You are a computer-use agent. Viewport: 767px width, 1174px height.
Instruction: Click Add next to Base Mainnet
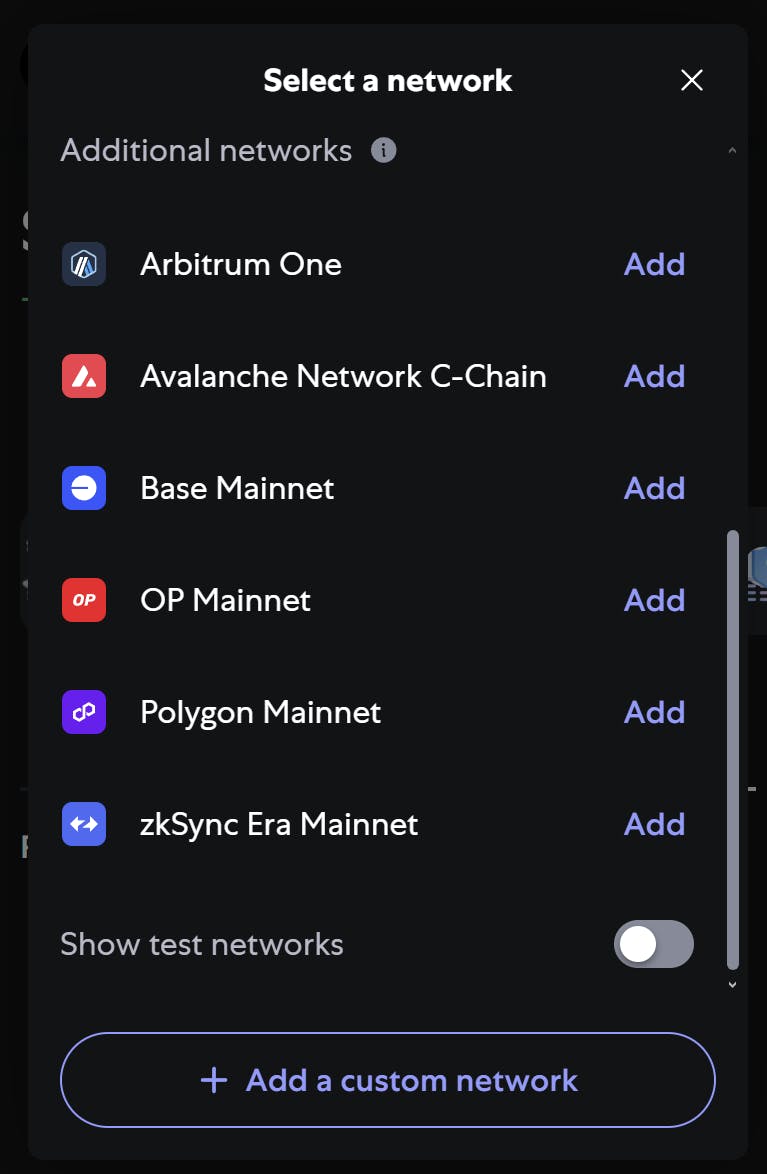pyautogui.click(x=654, y=488)
